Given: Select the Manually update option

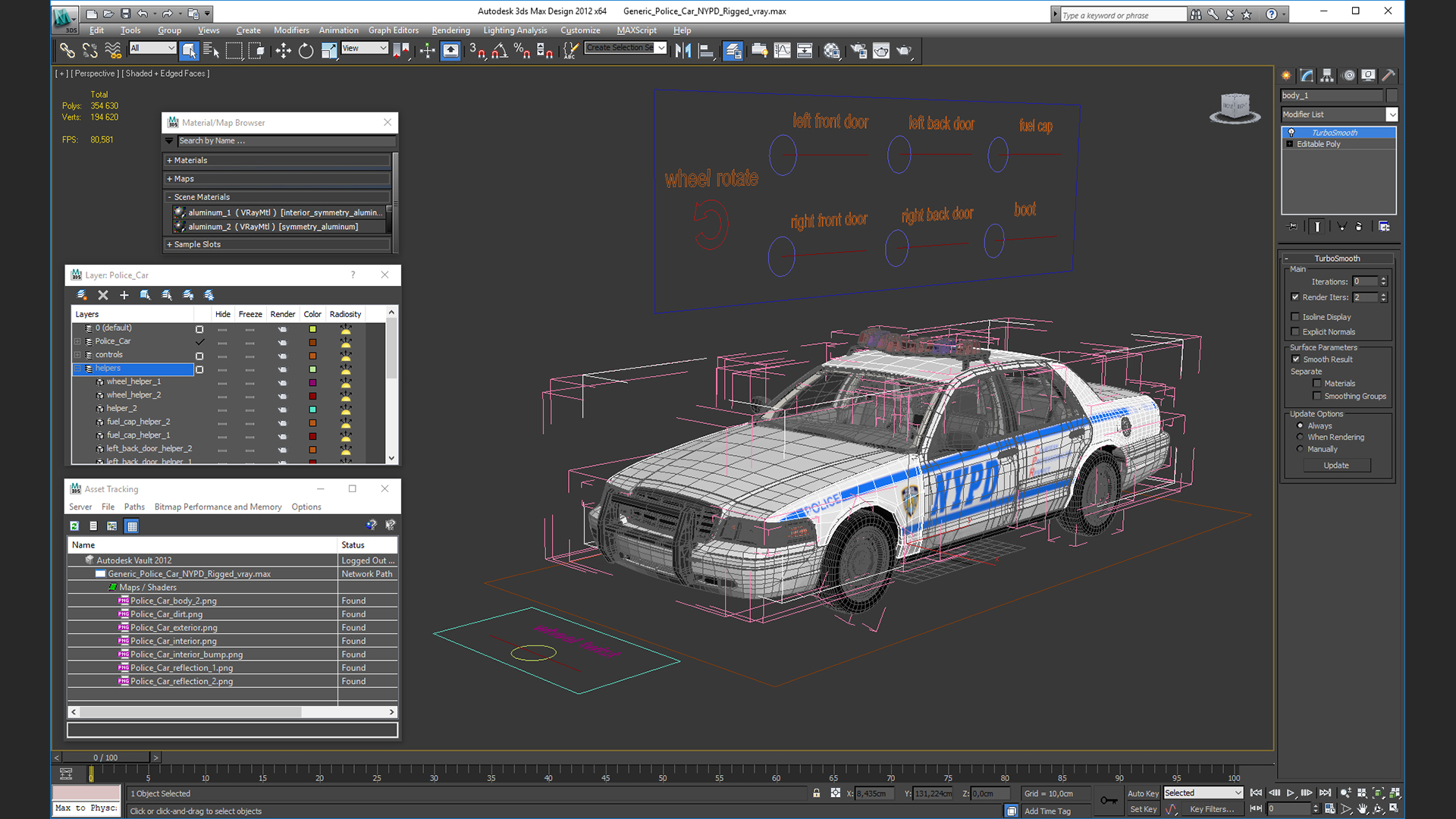Looking at the screenshot, I should pos(1300,449).
